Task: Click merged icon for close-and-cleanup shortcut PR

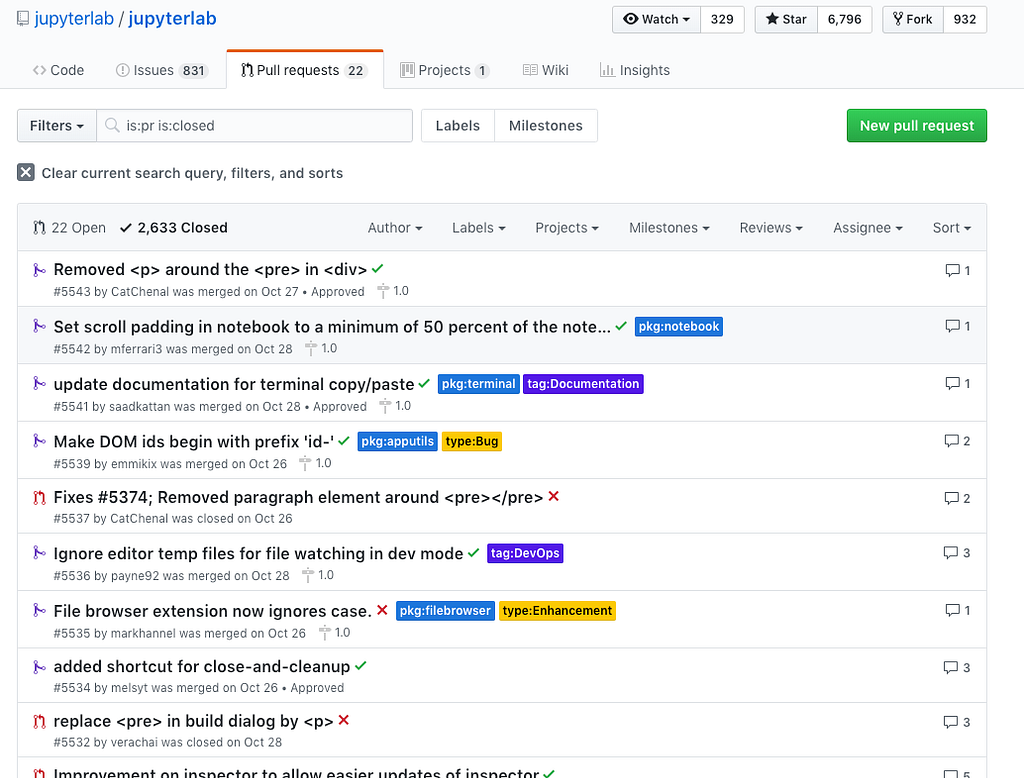Action: pos(39,667)
